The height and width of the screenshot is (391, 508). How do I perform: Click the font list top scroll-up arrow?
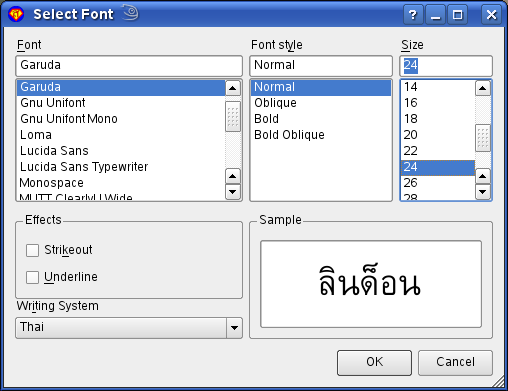coord(233,88)
